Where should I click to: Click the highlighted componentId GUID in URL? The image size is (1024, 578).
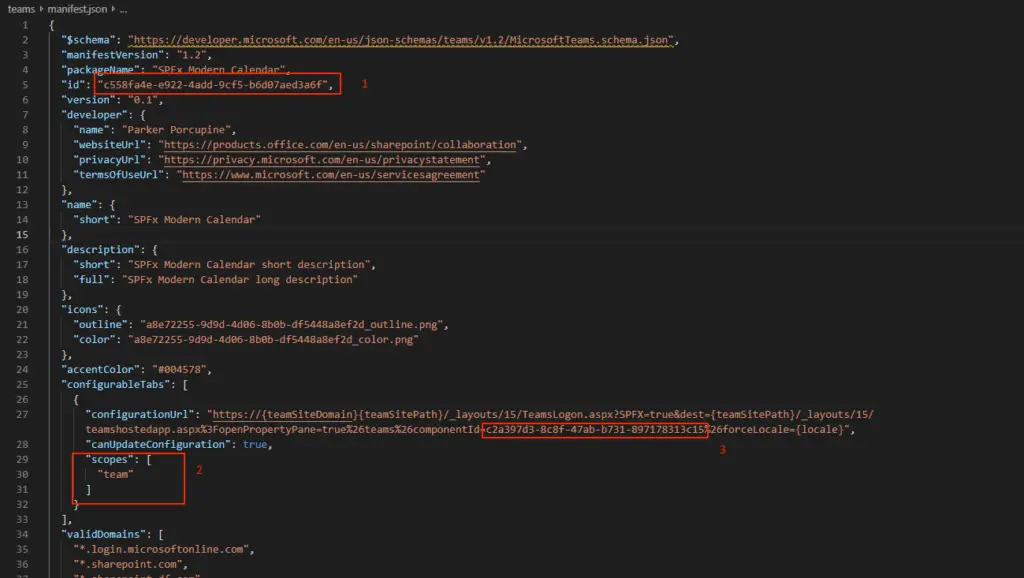click(x=594, y=430)
